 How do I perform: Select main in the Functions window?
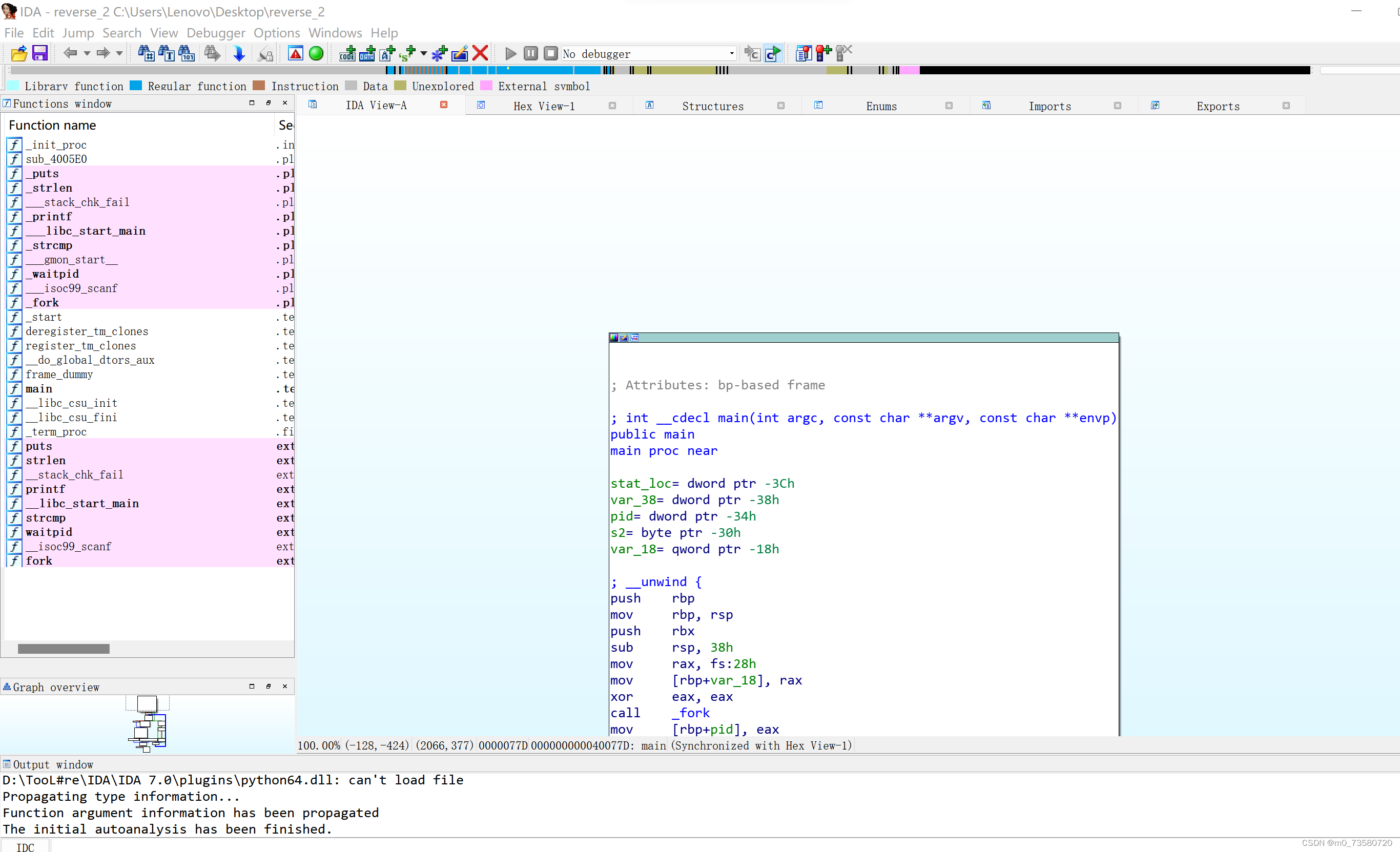[38, 389]
